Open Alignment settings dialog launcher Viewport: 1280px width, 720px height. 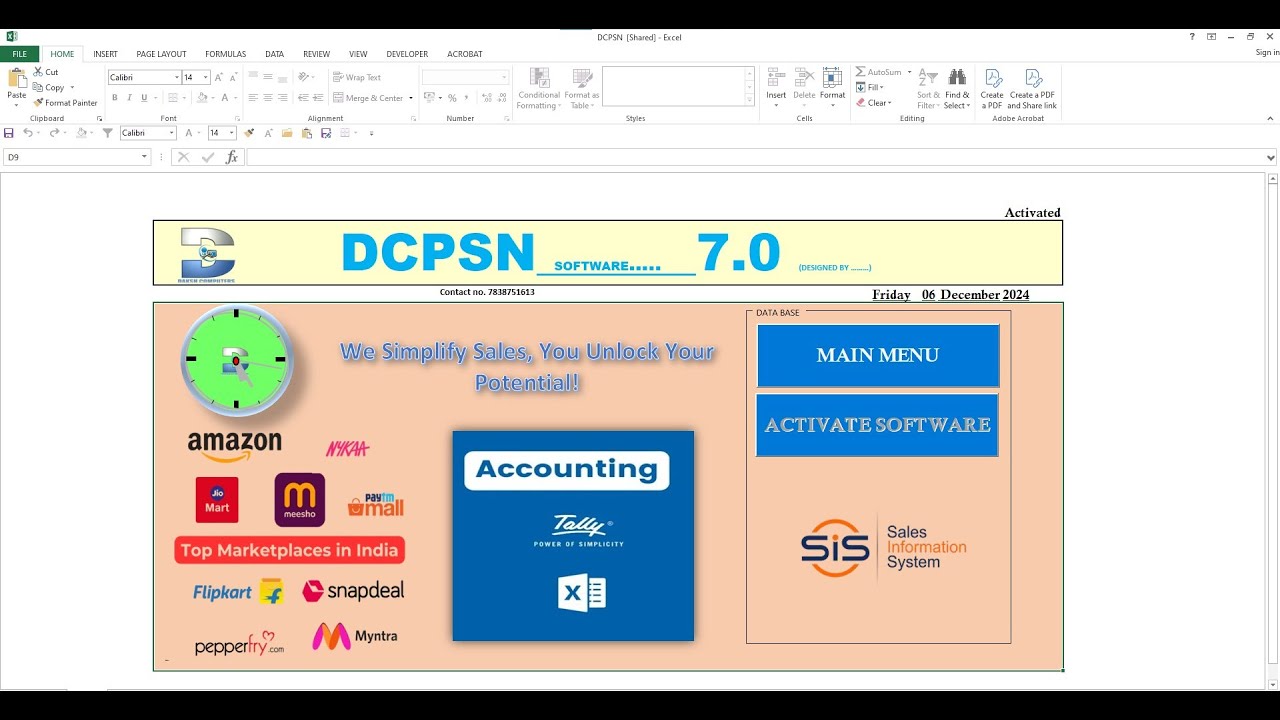413,118
